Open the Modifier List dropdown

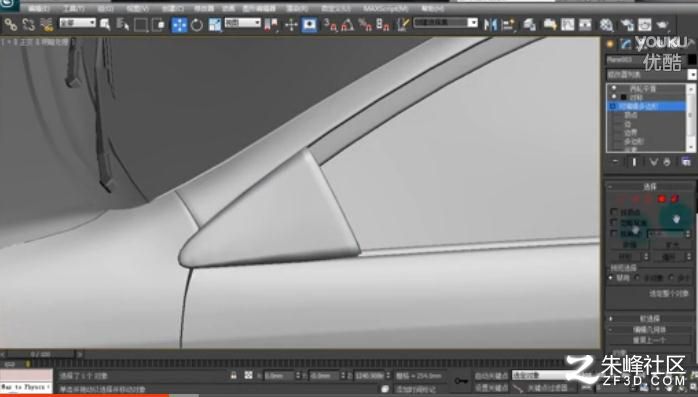(x=650, y=74)
